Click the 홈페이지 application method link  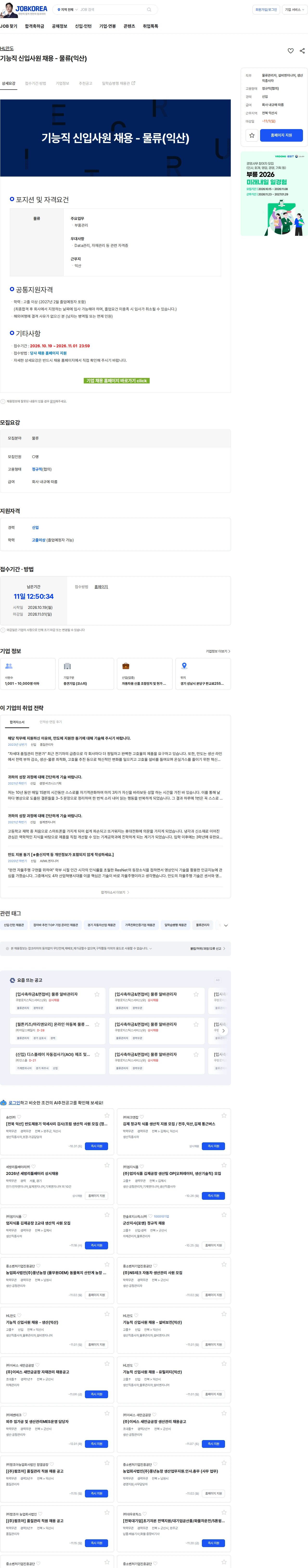[101, 587]
